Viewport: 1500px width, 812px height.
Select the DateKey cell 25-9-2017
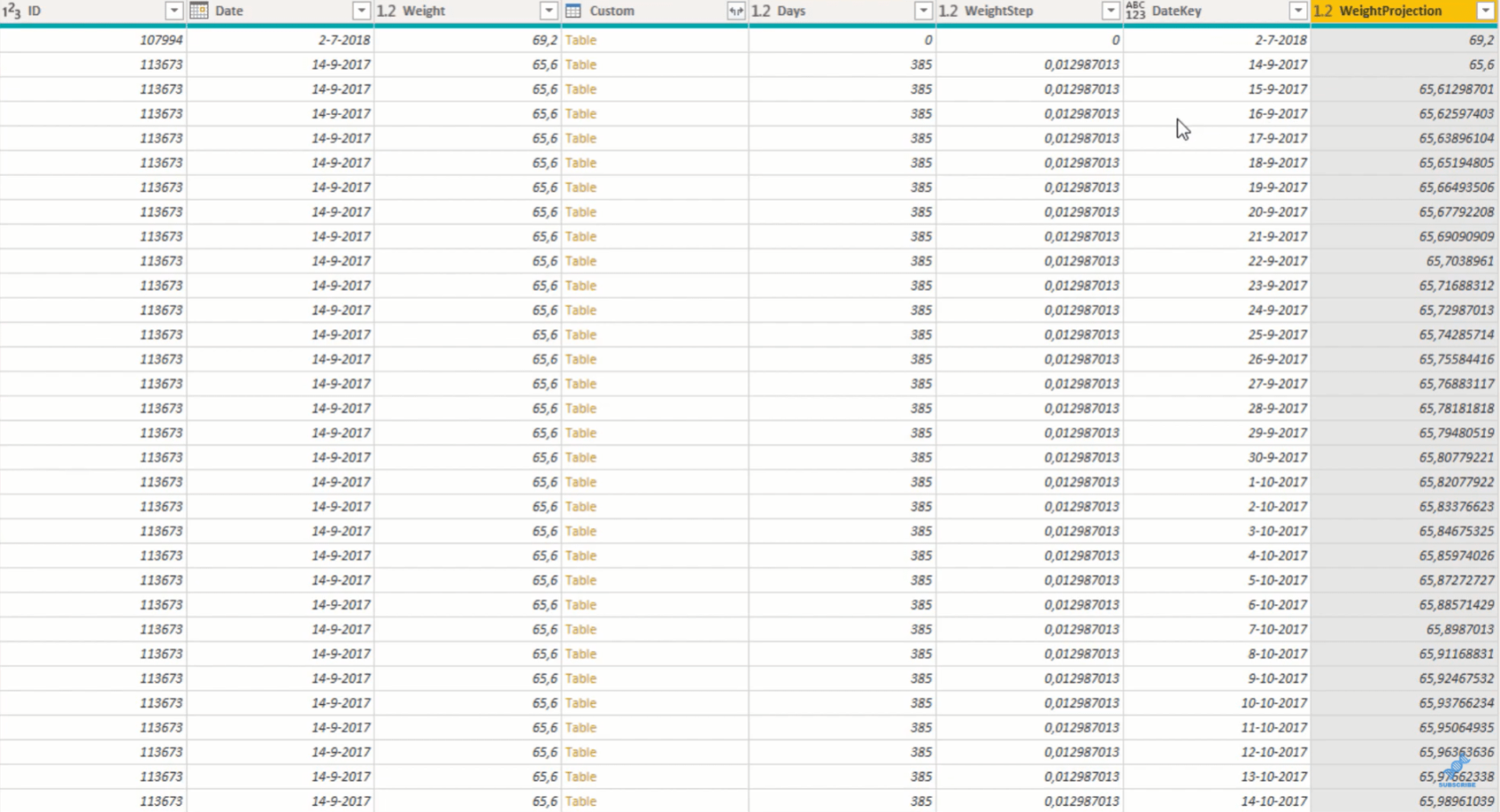point(1217,335)
